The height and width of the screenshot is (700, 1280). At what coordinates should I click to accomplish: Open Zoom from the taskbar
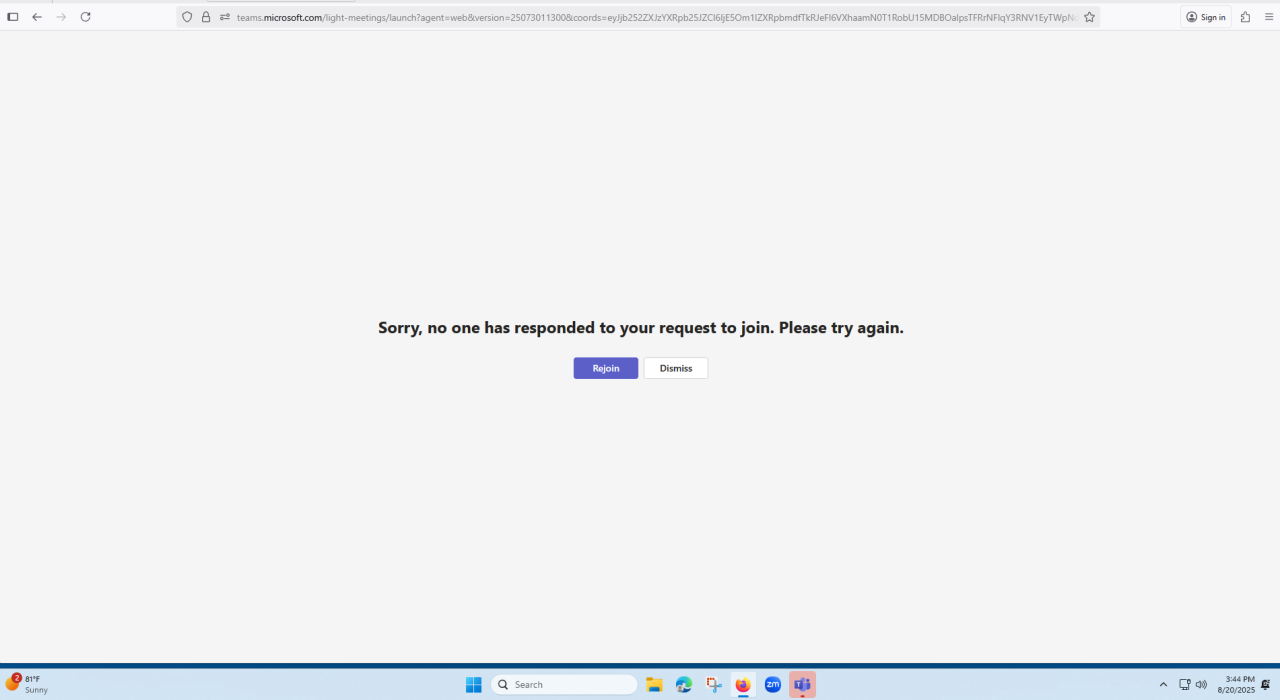click(x=772, y=685)
